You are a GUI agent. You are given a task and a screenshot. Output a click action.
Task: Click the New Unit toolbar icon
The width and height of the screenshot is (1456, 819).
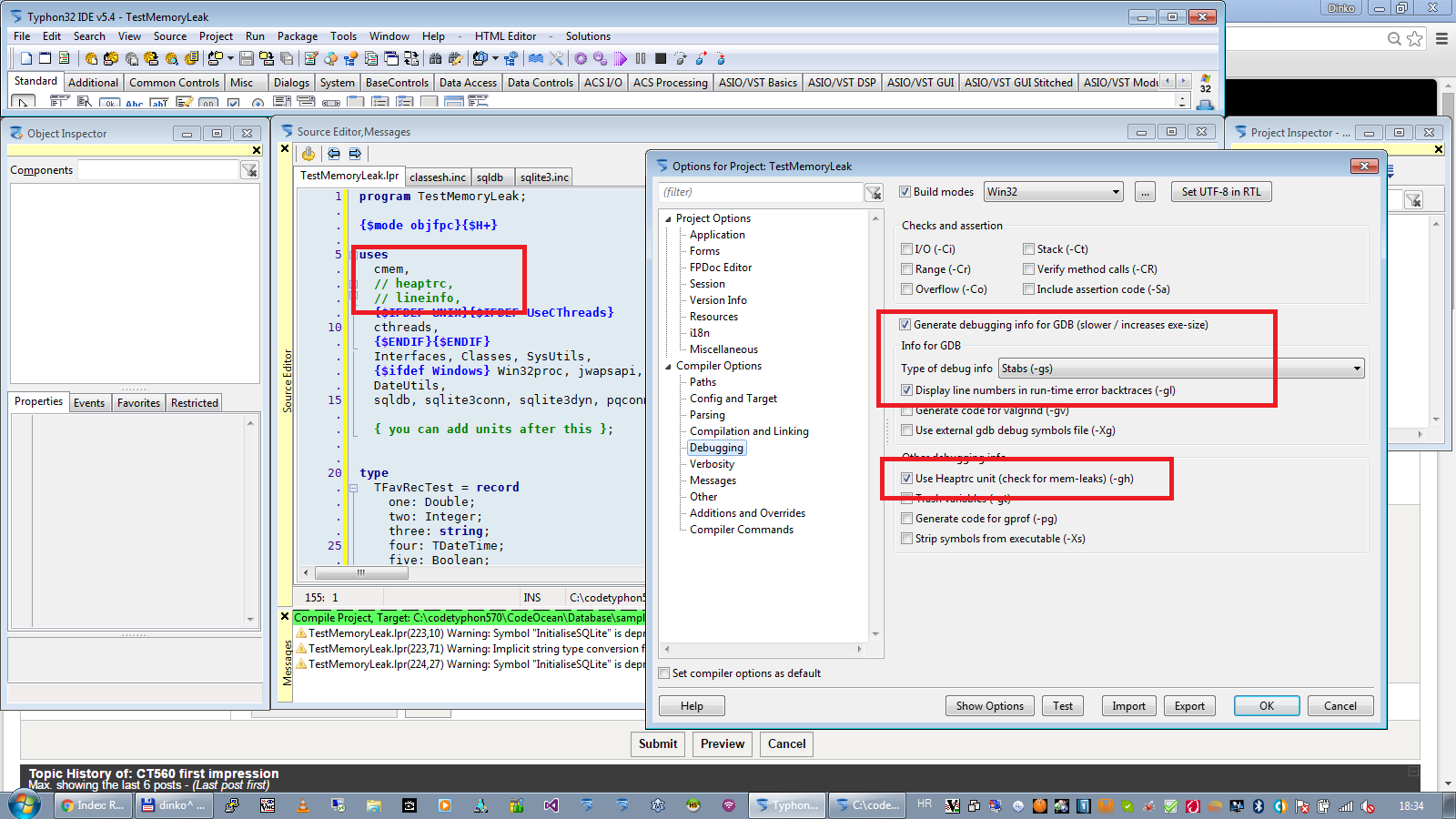26,58
